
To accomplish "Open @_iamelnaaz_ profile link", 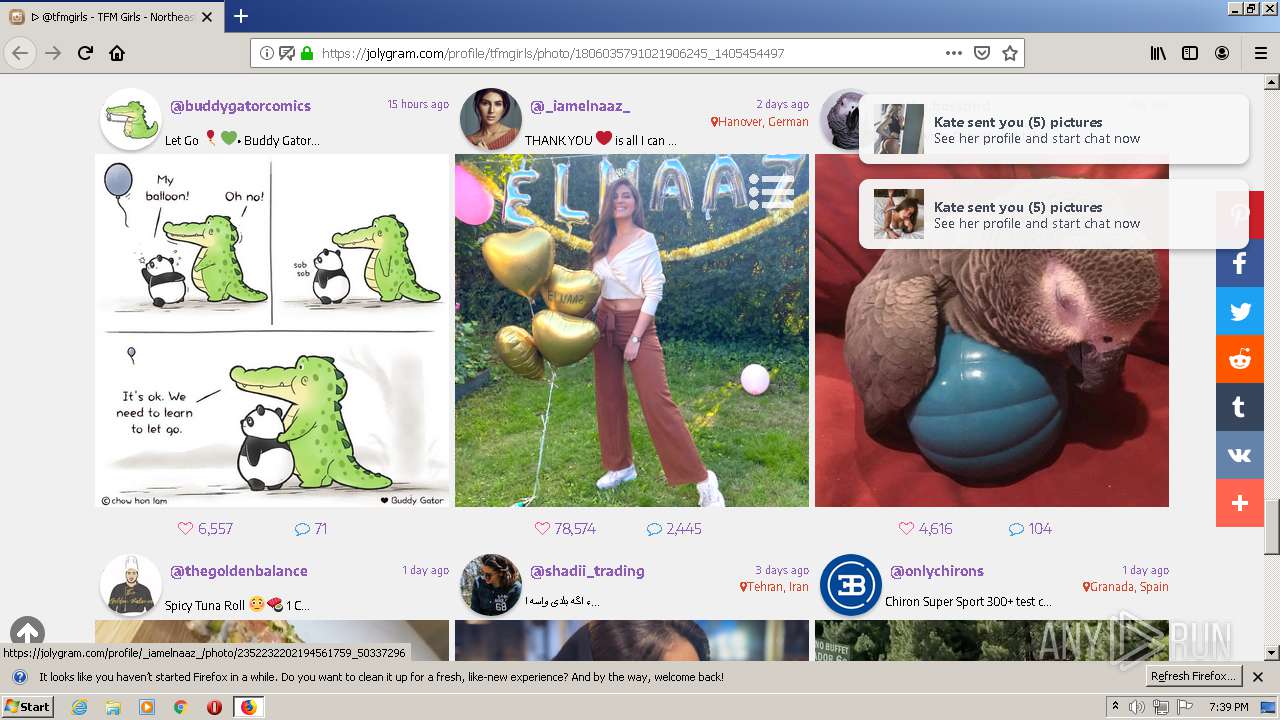I will 580,106.
